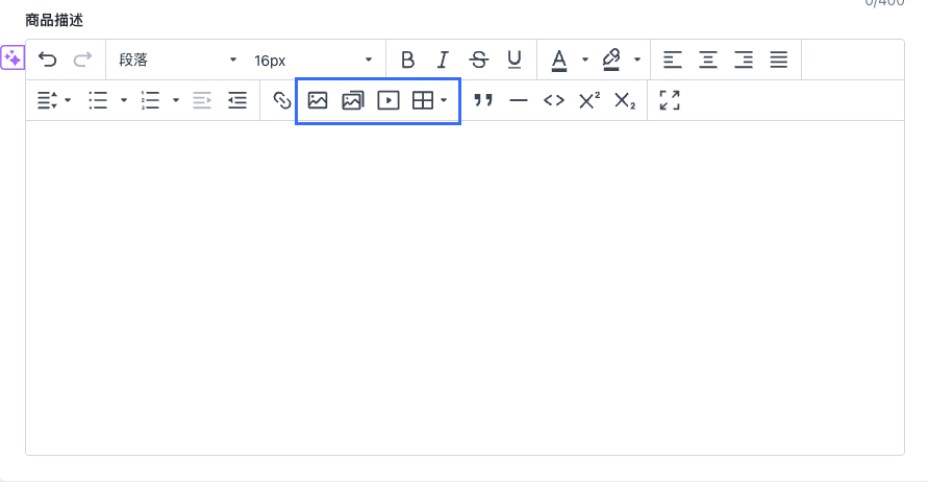Insert a link with the chain icon

point(282,100)
